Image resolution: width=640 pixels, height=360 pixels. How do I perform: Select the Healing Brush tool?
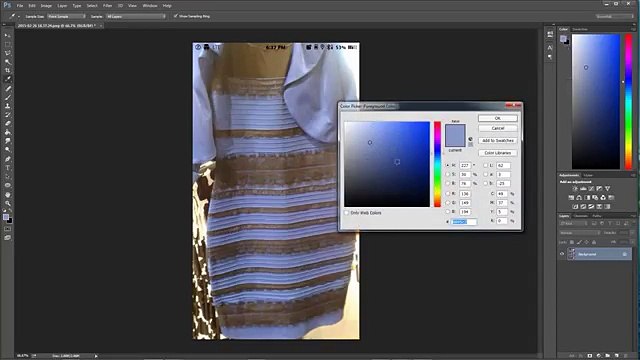click(x=7, y=88)
